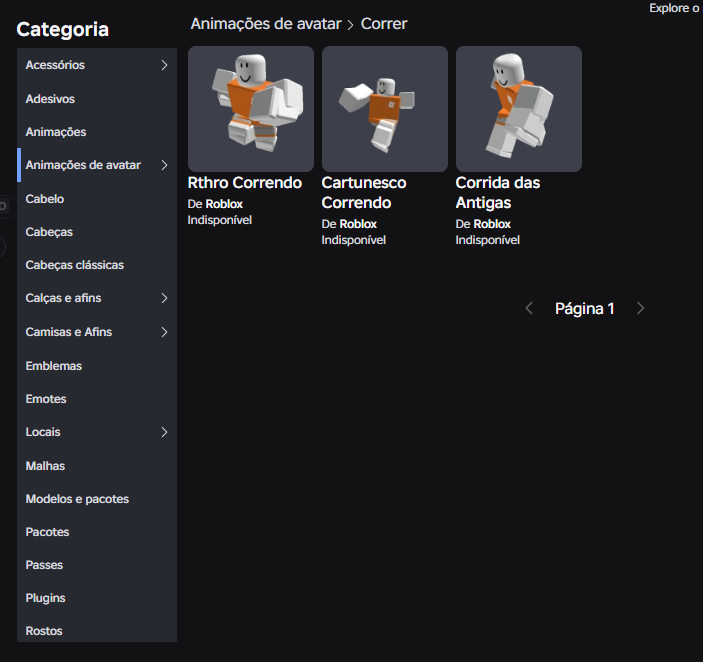Expand the Acessórios category chevron
This screenshot has height=662, width=703.
pyautogui.click(x=164, y=65)
